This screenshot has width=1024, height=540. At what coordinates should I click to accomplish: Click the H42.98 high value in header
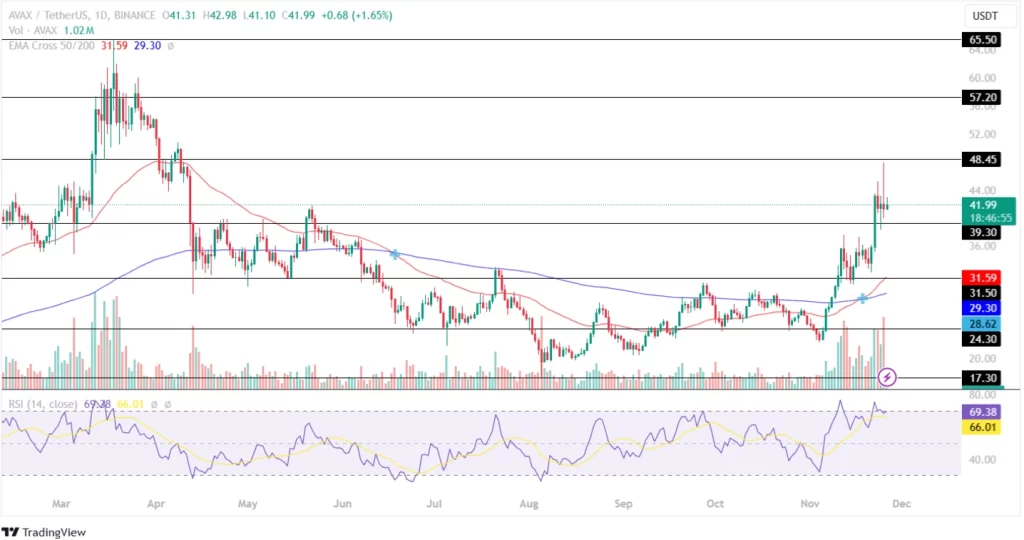tap(218, 15)
